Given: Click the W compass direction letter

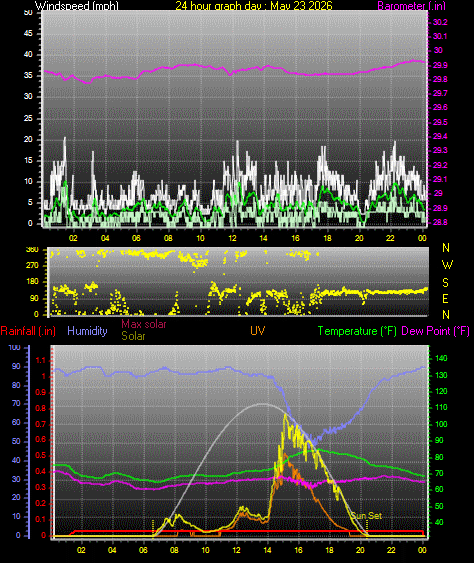Looking at the screenshot, I should pos(447,265).
